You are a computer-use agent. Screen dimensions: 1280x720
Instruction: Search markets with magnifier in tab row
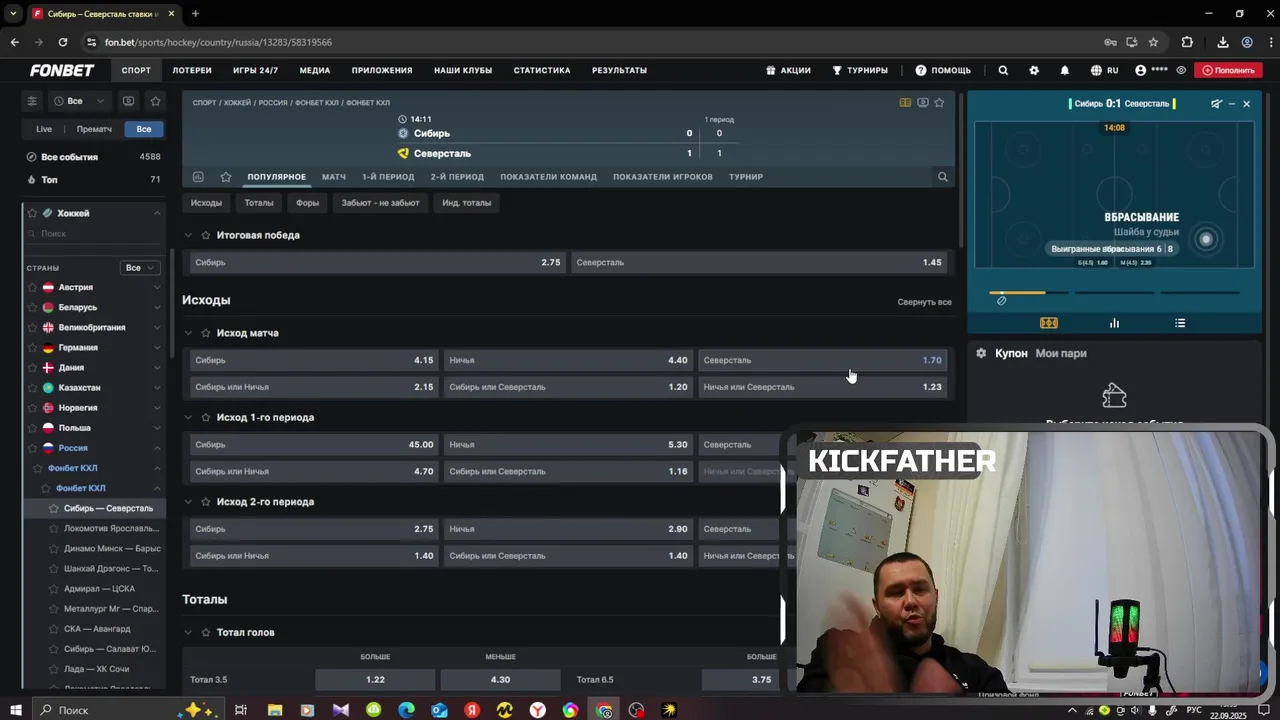pyautogui.click(x=942, y=177)
